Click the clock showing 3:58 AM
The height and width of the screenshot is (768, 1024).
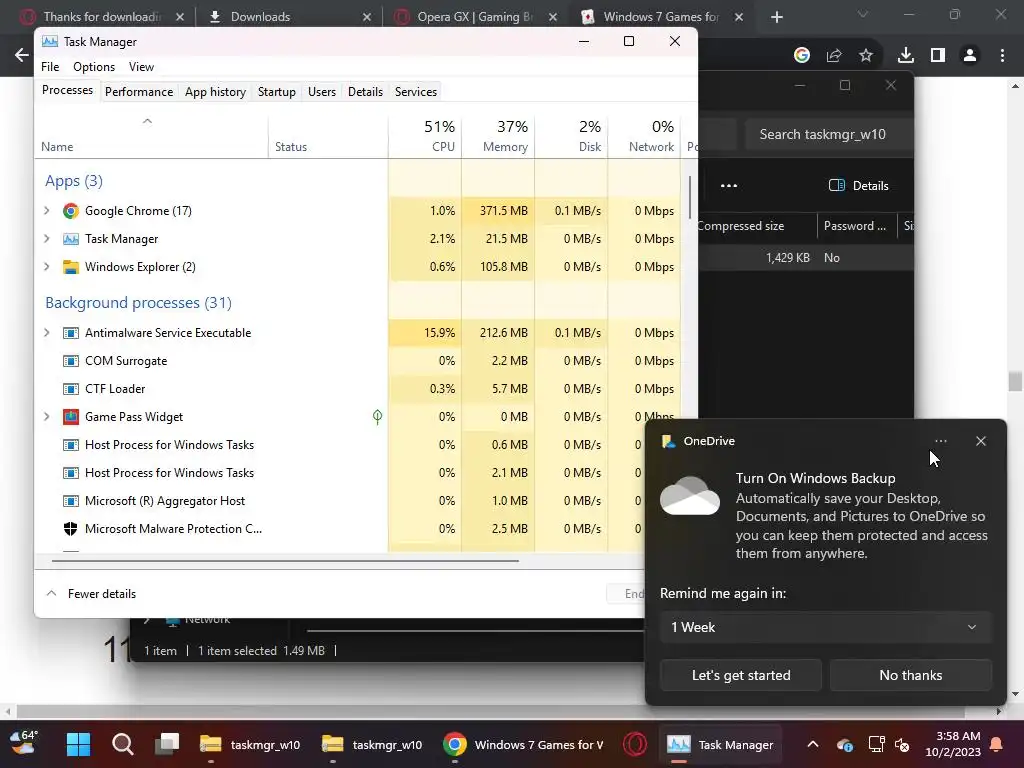[x=953, y=744]
